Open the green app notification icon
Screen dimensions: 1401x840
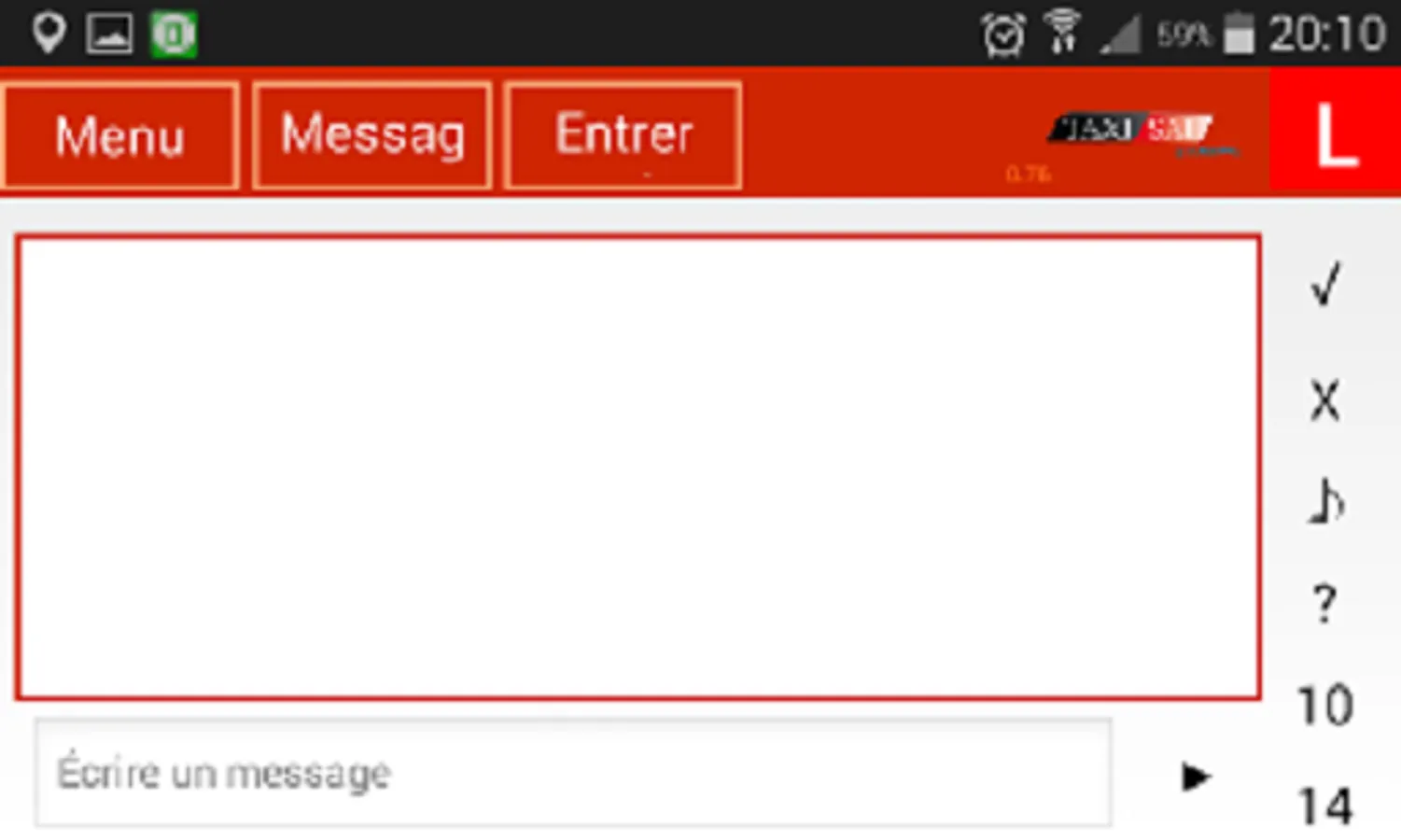pos(174,34)
